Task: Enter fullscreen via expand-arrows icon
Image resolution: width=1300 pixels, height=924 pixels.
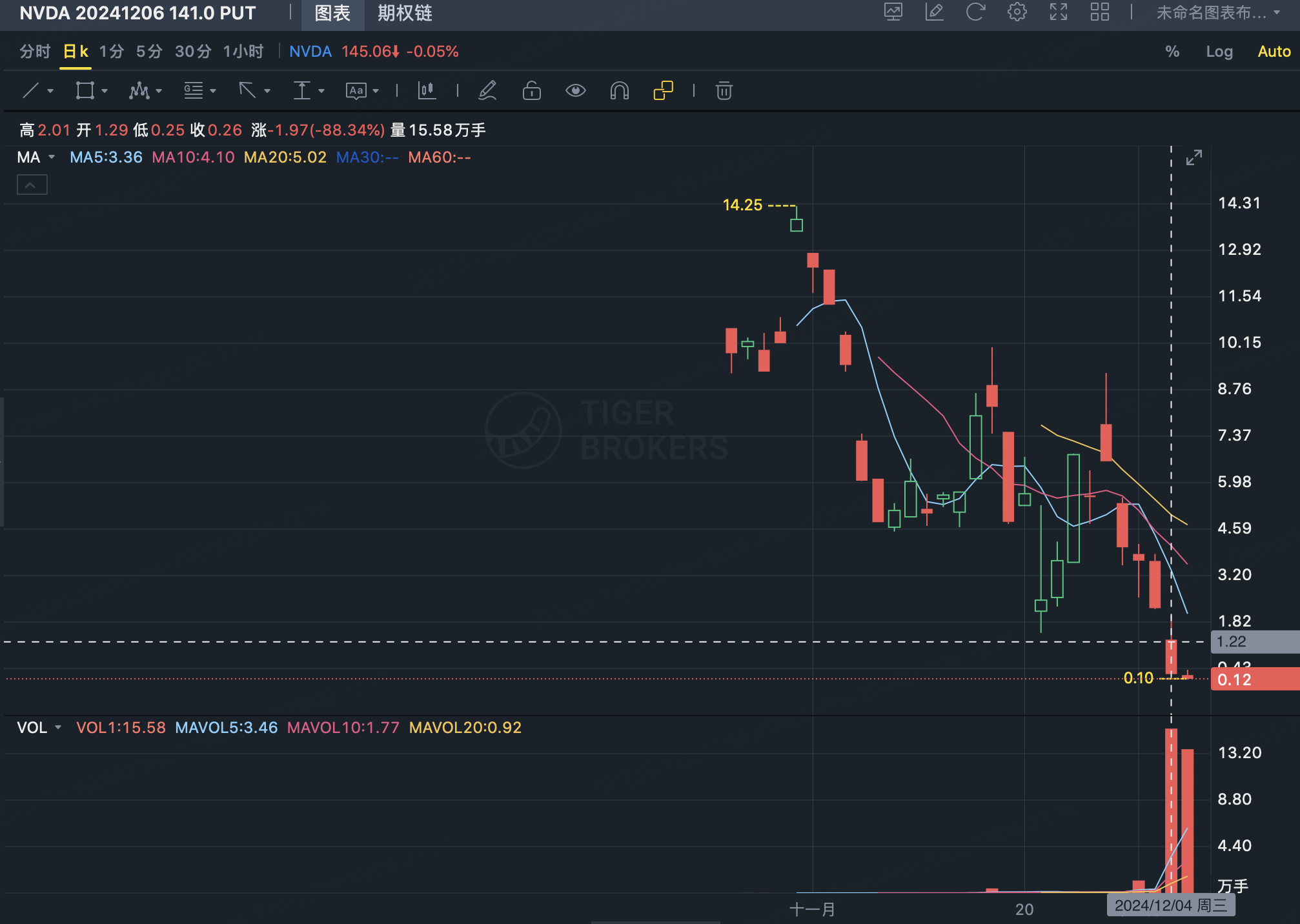Action: [x=1058, y=12]
